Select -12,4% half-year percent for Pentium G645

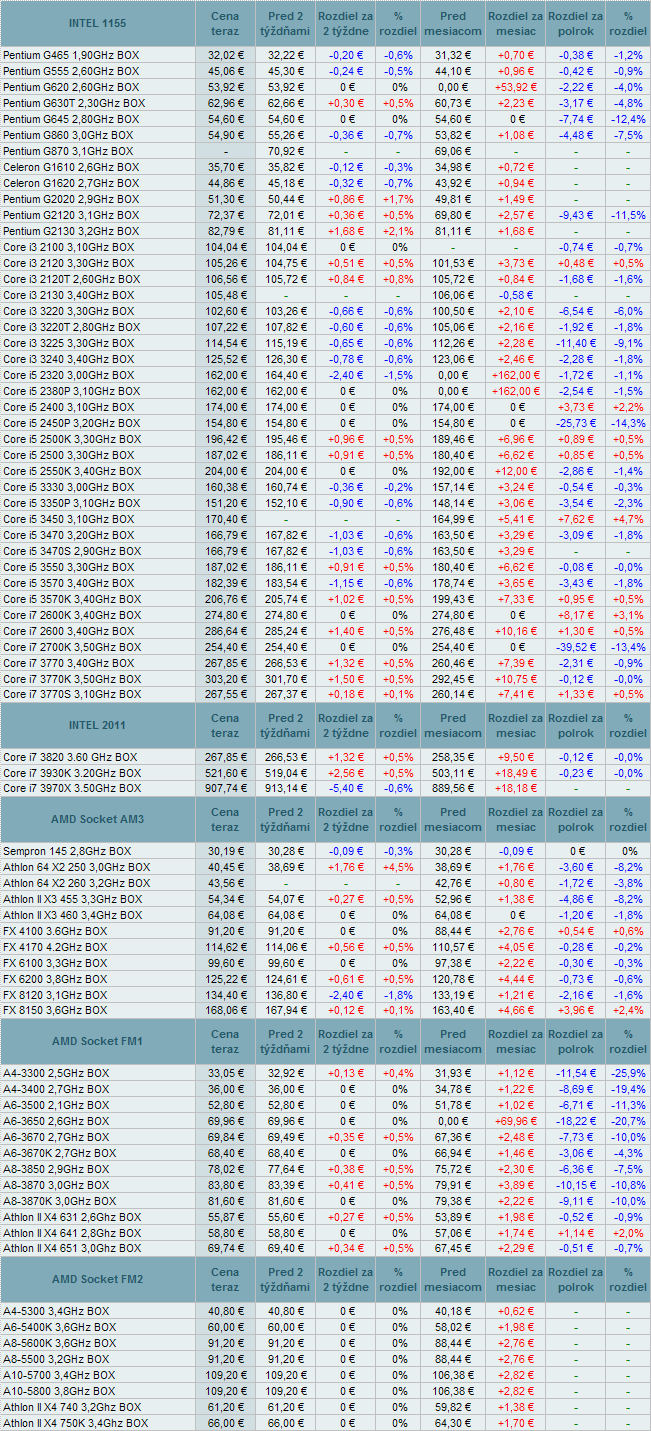tap(628, 119)
